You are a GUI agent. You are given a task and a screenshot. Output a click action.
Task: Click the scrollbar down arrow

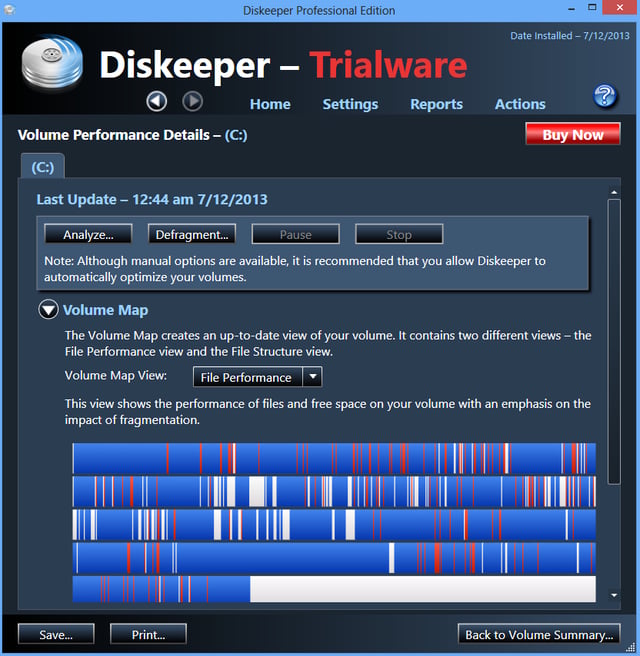tap(614, 595)
